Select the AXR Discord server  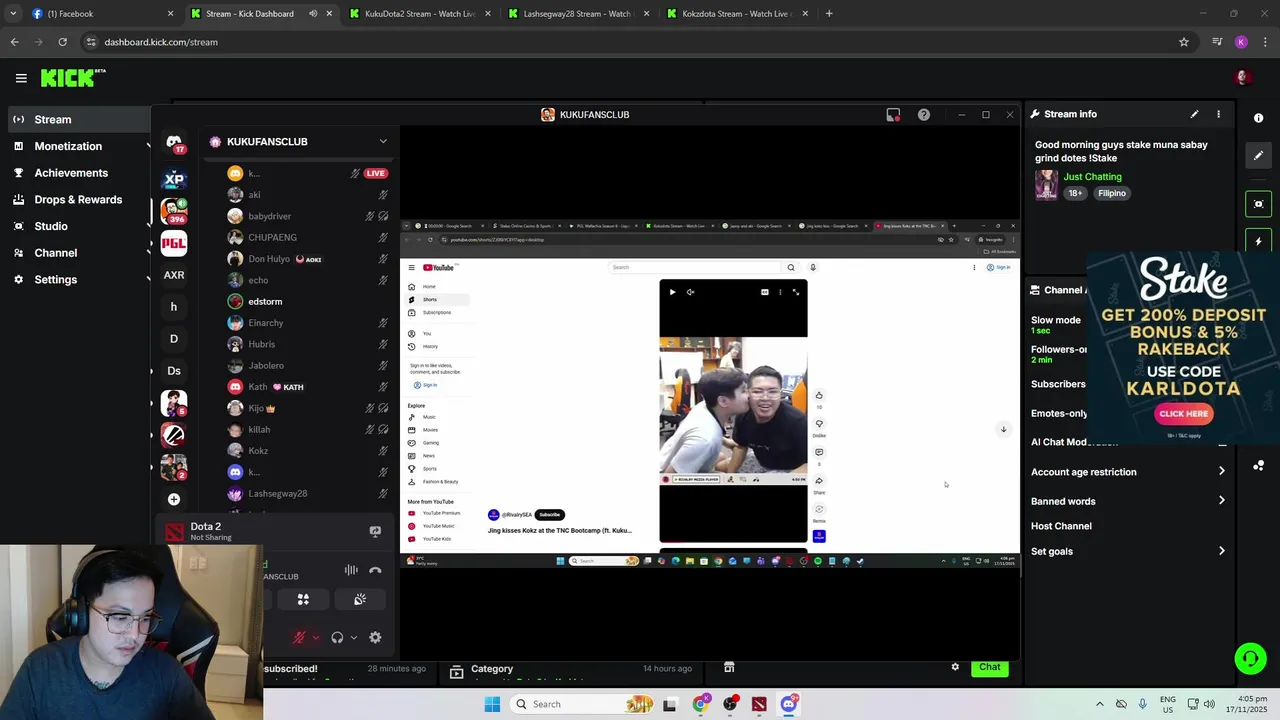[174, 275]
